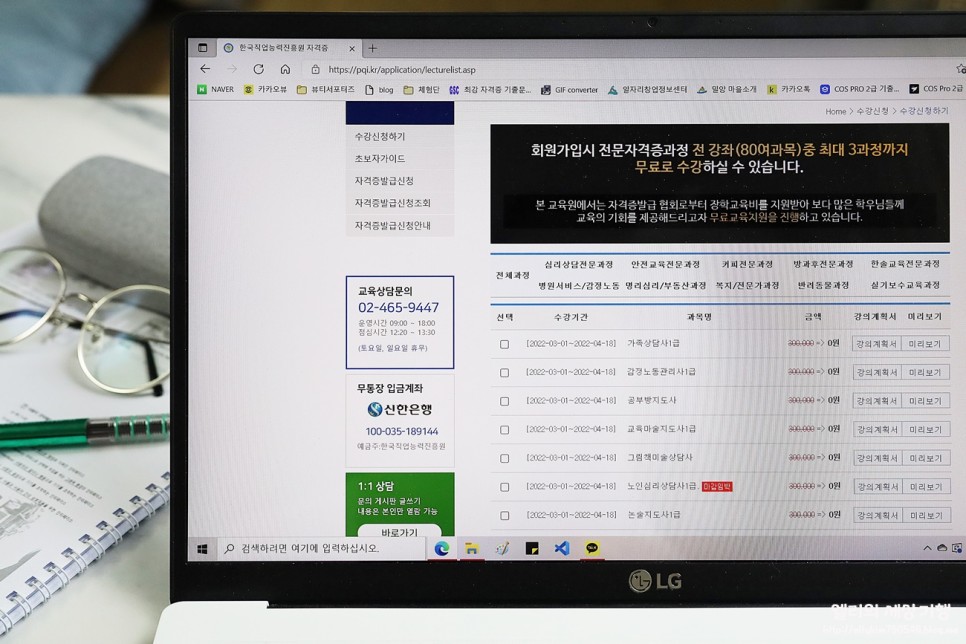Select the 심리상담전문과정 category

coord(578,264)
